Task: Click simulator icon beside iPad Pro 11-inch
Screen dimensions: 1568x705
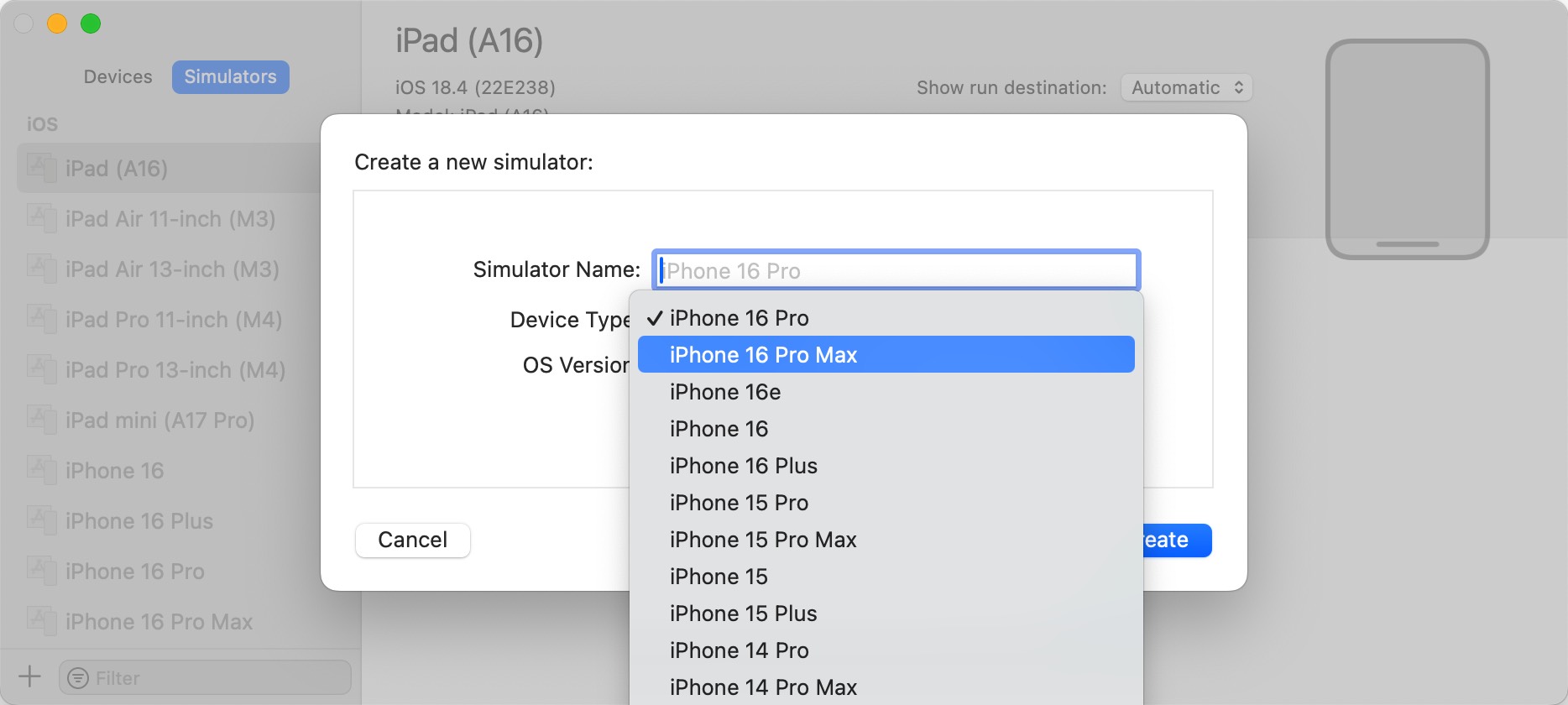Action: (42, 318)
